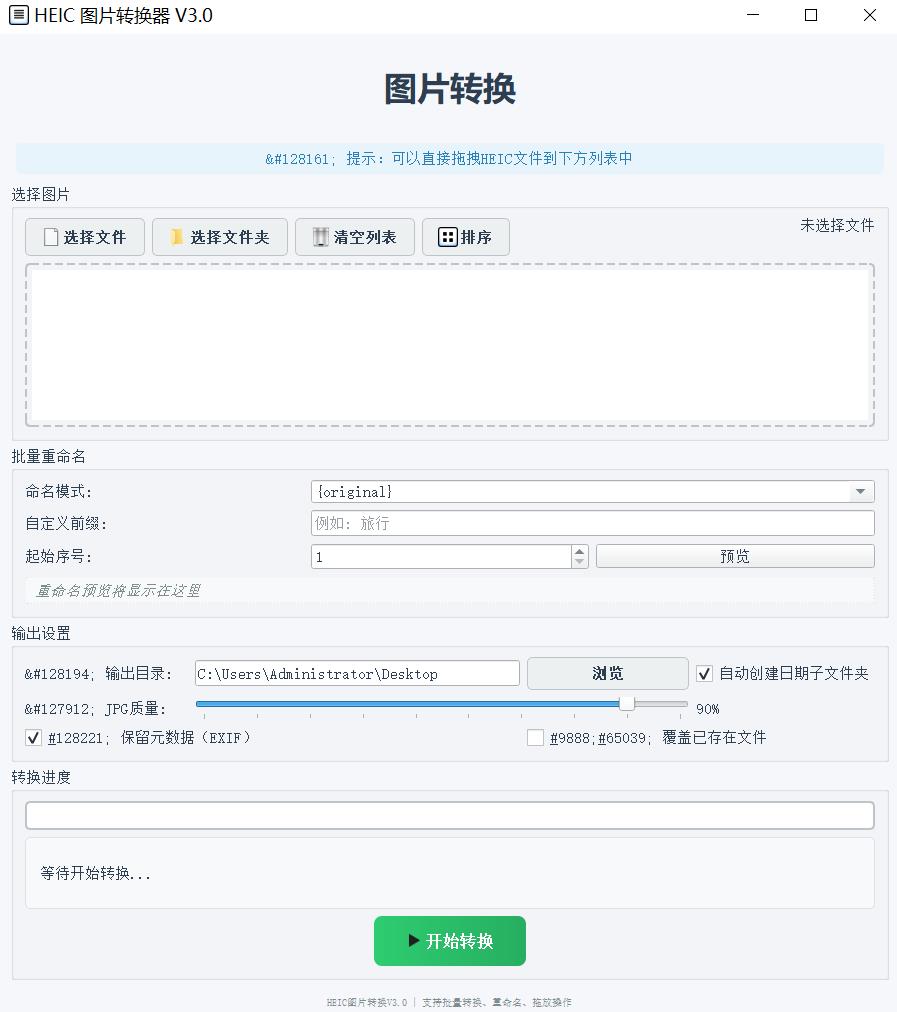This screenshot has width=897, height=1012.
Task: Browse output directory with 浏览
Action: pos(607,673)
